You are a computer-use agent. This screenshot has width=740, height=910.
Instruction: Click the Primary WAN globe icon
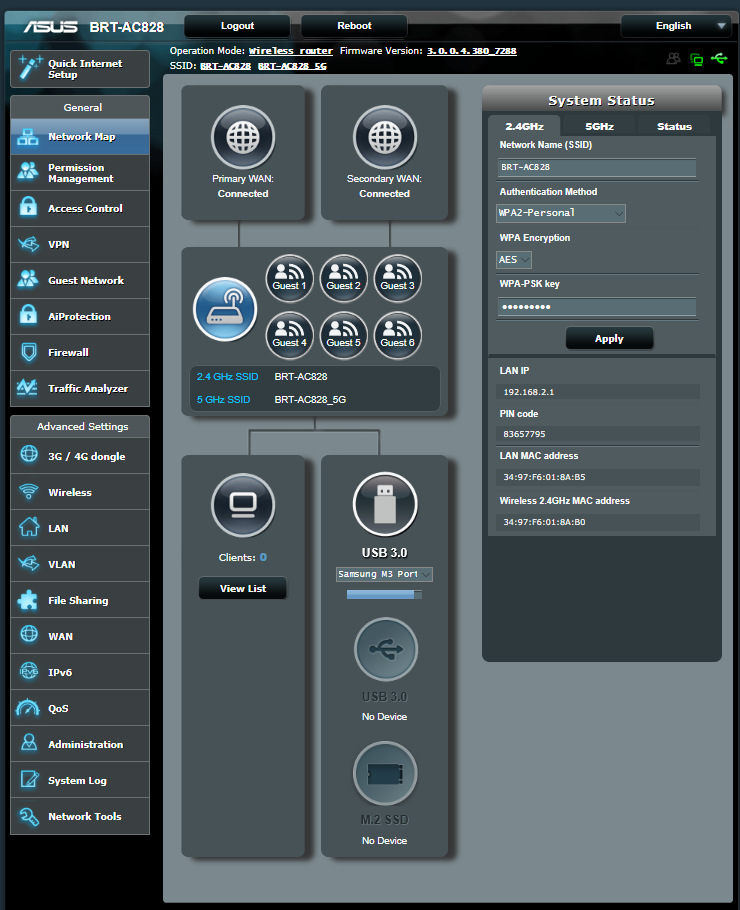pos(243,138)
